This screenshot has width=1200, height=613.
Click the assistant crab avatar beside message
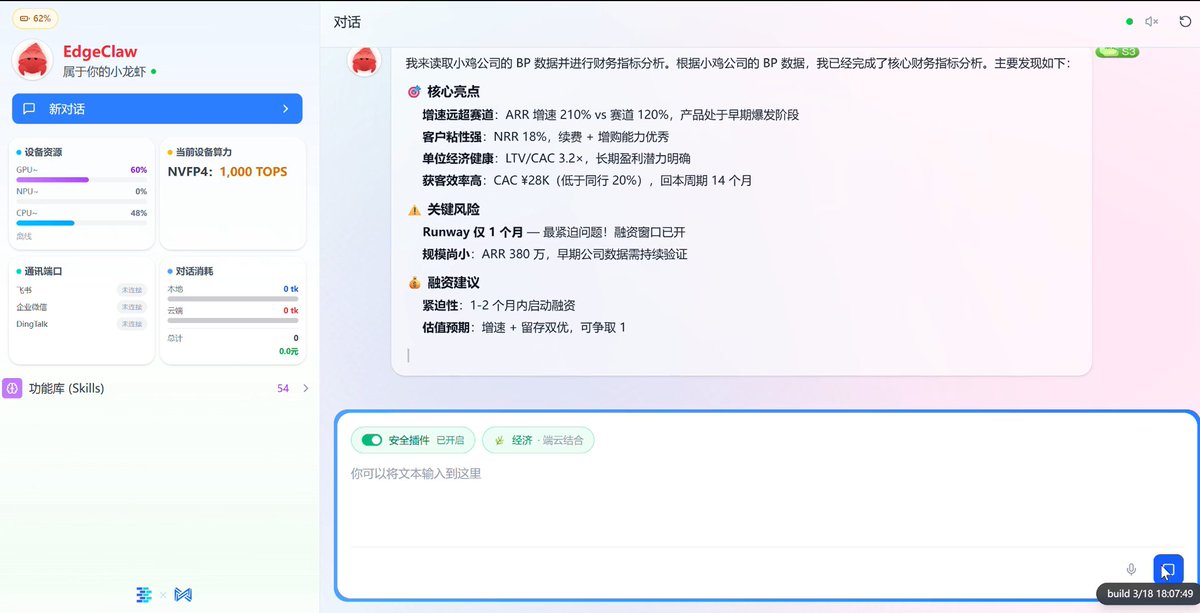[364, 61]
